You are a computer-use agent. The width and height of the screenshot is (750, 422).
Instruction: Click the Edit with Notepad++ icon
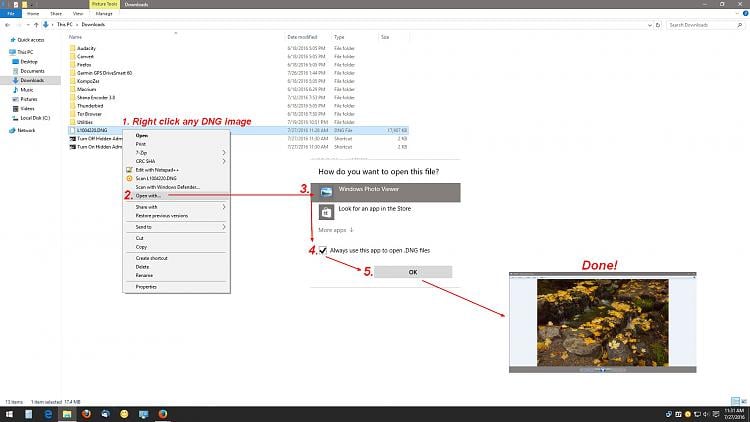[x=129, y=170]
